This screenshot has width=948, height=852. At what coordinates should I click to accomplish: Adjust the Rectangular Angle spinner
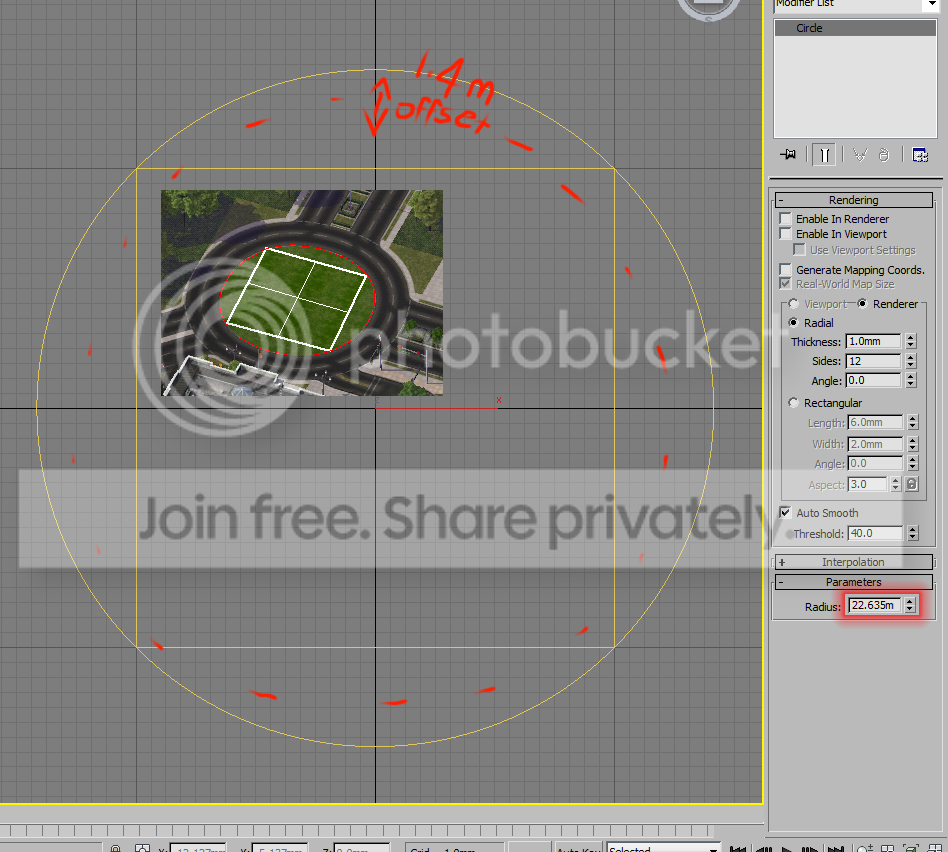pyautogui.click(x=913, y=464)
